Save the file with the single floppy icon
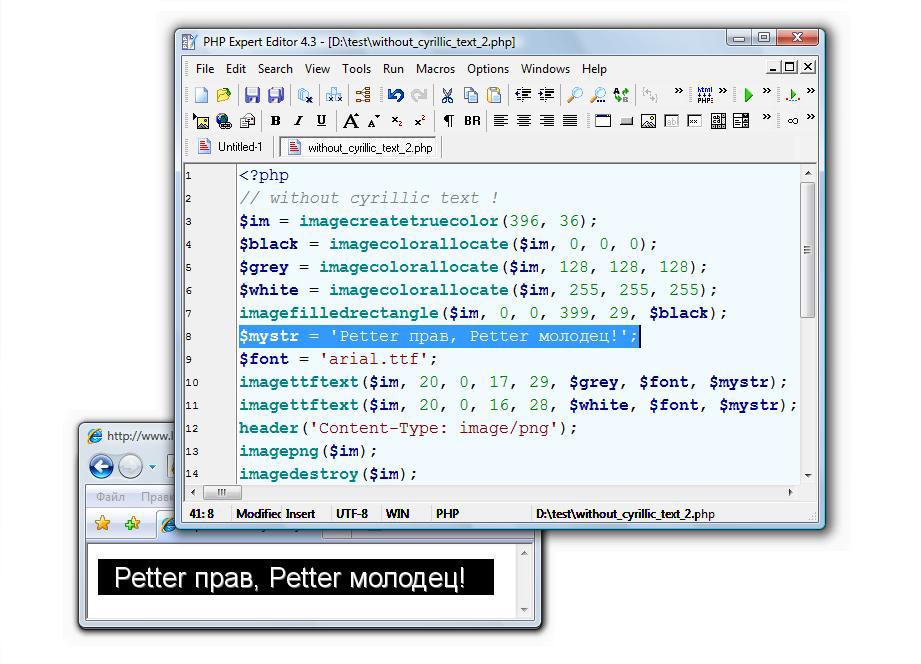Image resolution: width=921 pixels, height=664 pixels. tap(253, 95)
